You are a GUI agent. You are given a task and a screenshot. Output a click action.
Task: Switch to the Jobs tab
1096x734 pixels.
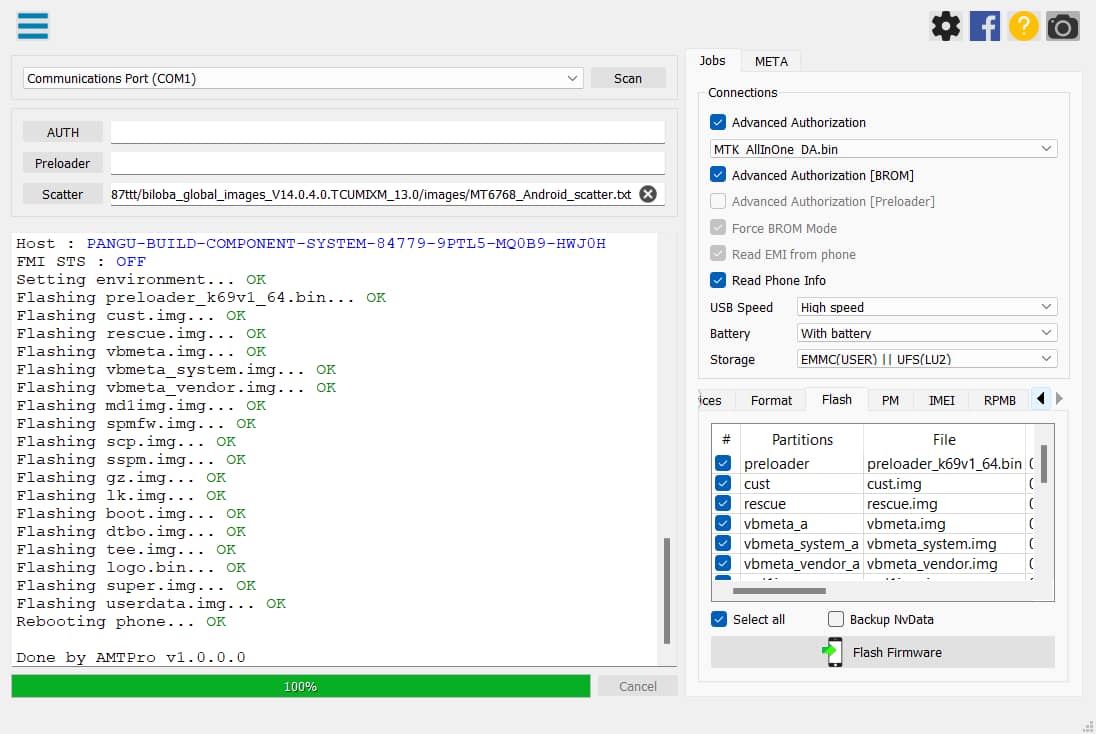[712, 61]
